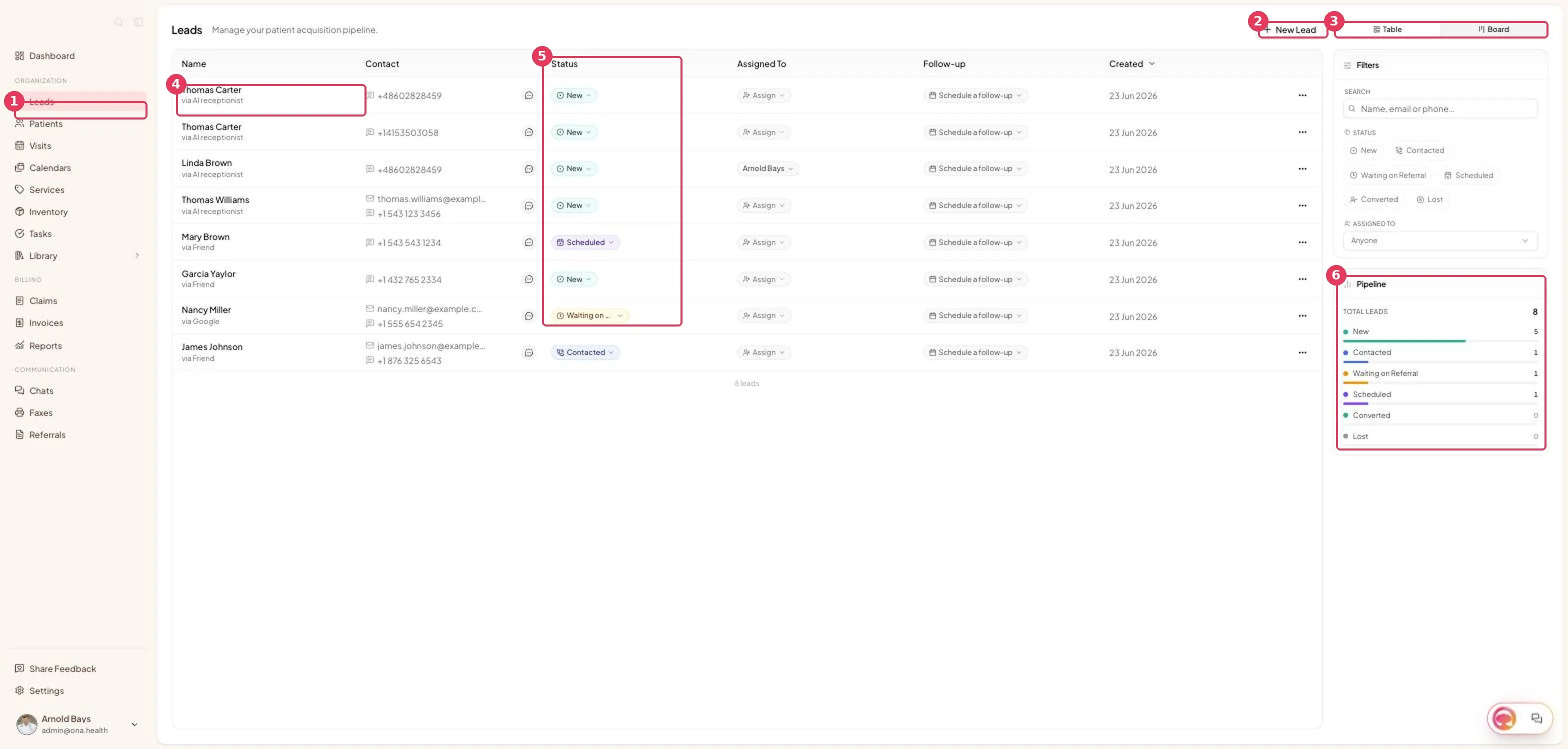Open Tasks in the sidebar

[40, 233]
